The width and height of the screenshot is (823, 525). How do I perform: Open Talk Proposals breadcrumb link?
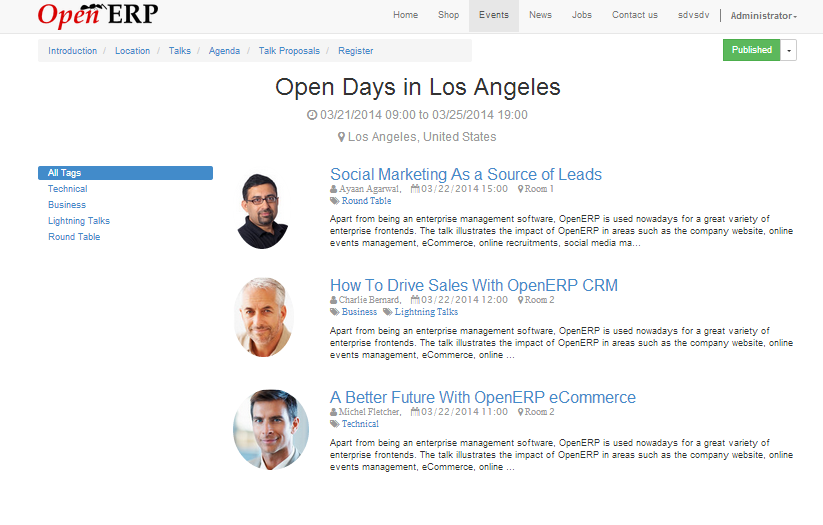[x=289, y=51]
